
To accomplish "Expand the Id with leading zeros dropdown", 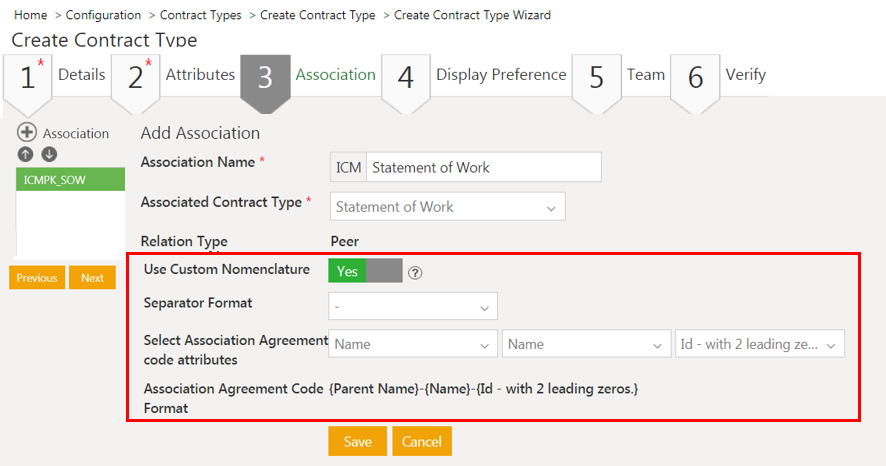I will 760,344.
